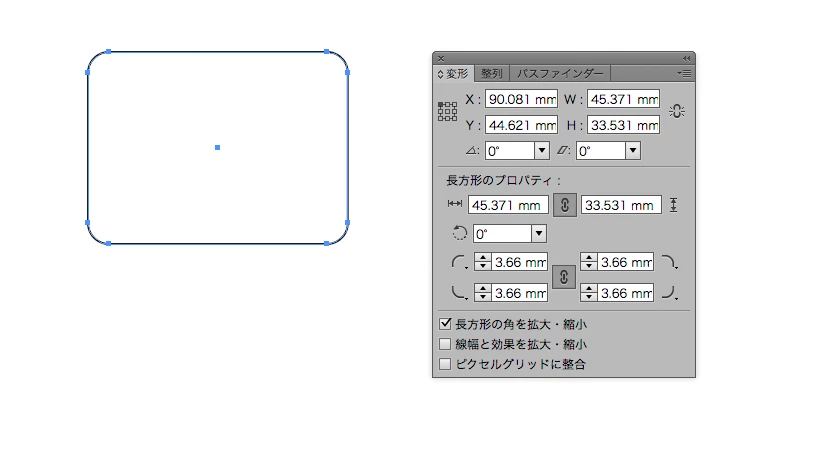Click the rectangle width icon
Screen dimensions: 818x461
click(x=455, y=204)
